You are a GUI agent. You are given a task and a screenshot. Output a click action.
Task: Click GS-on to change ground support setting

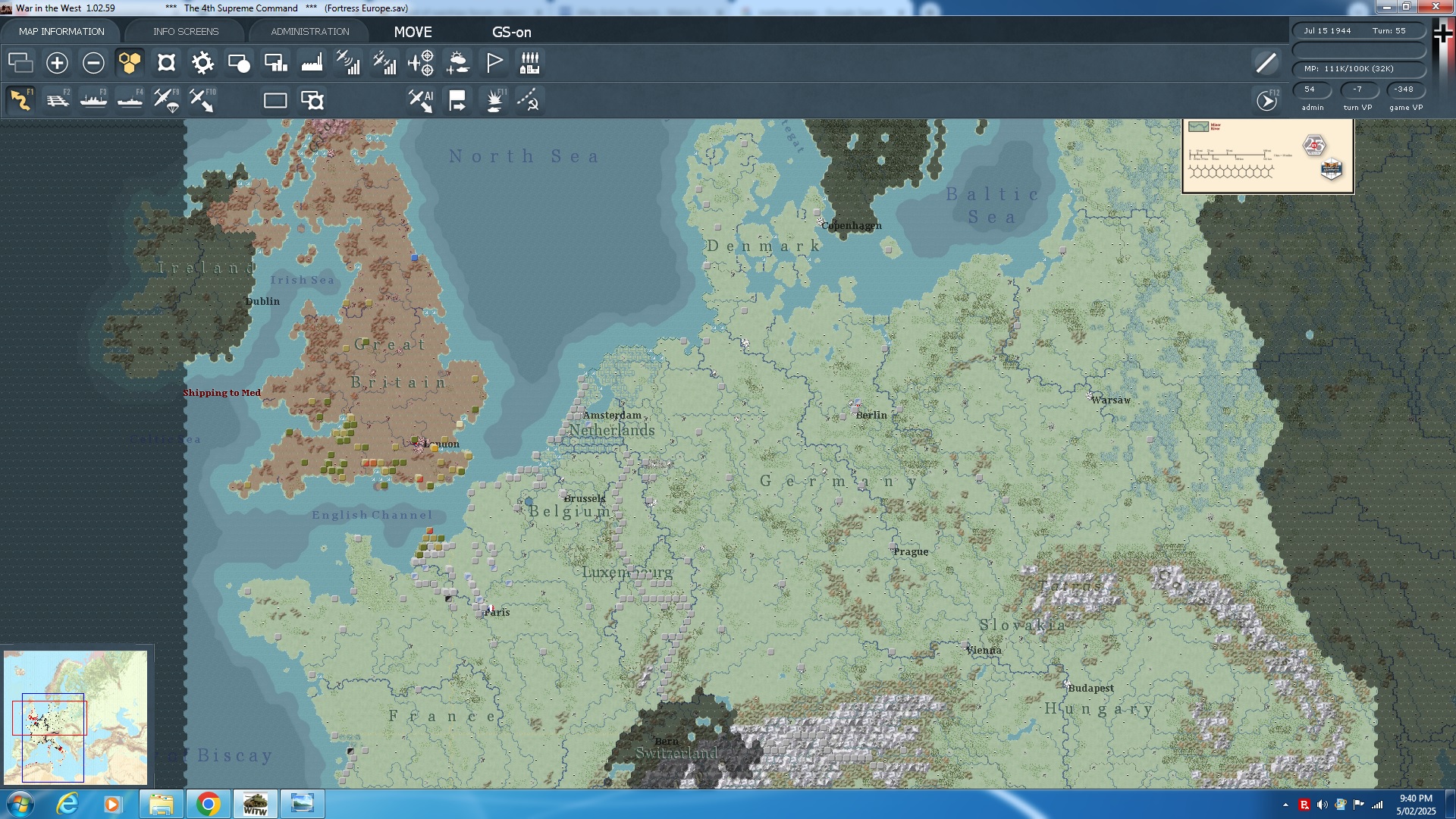[x=512, y=33]
